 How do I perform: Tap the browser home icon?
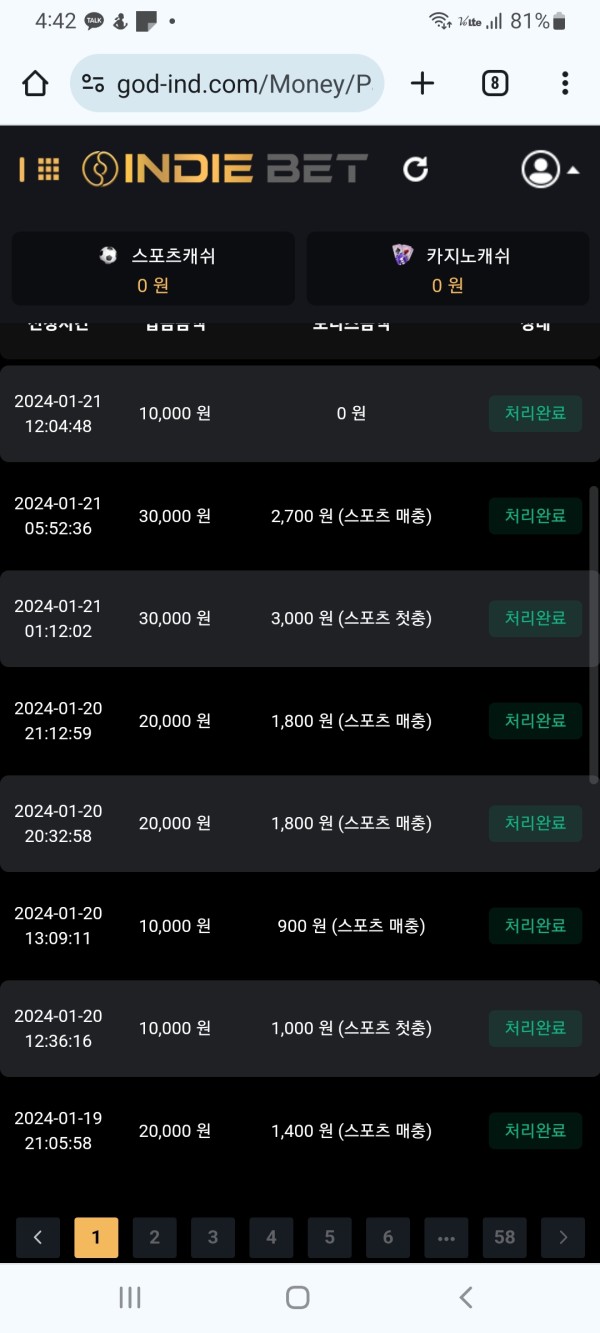(x=35, y=84)
